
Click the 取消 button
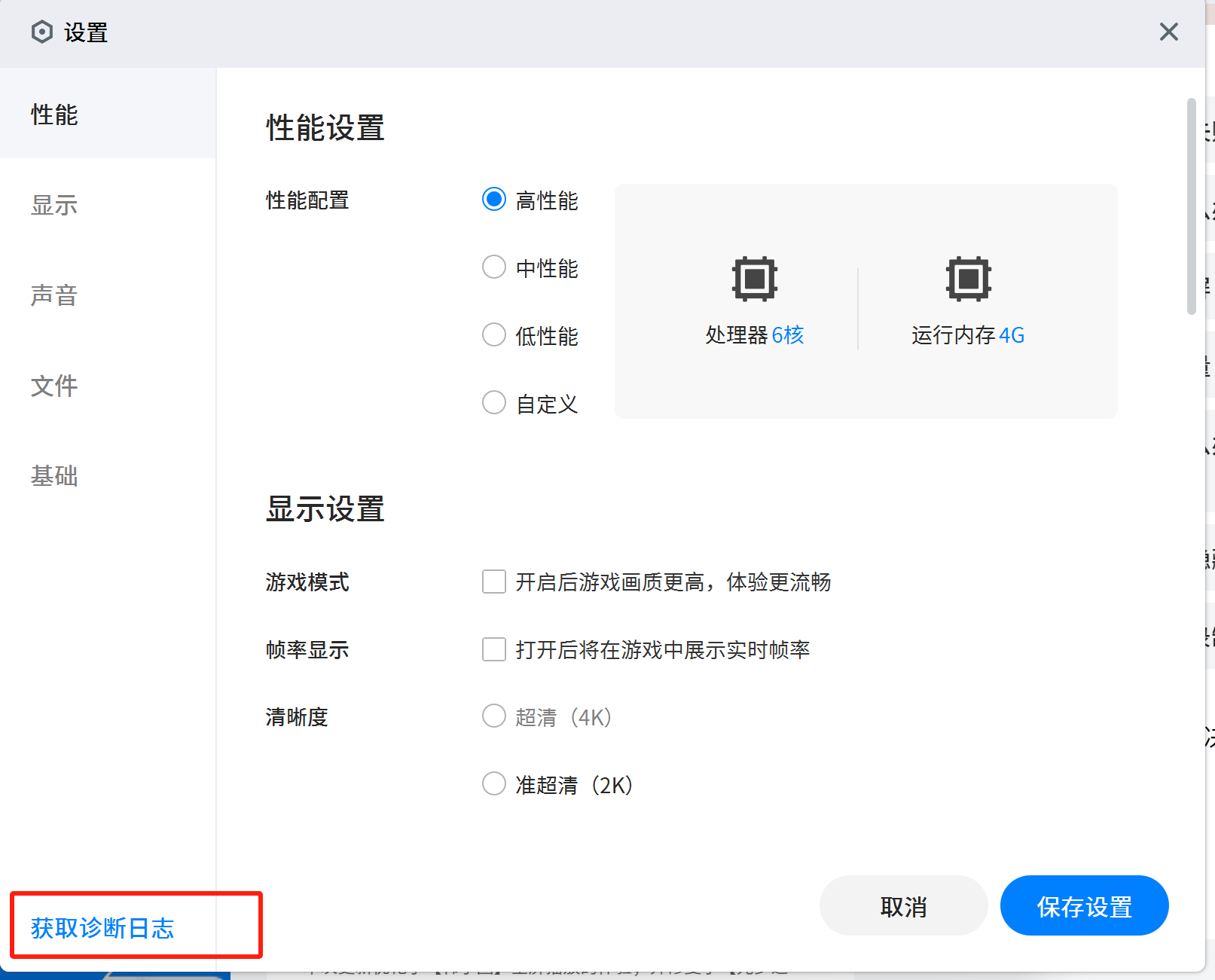903,906
